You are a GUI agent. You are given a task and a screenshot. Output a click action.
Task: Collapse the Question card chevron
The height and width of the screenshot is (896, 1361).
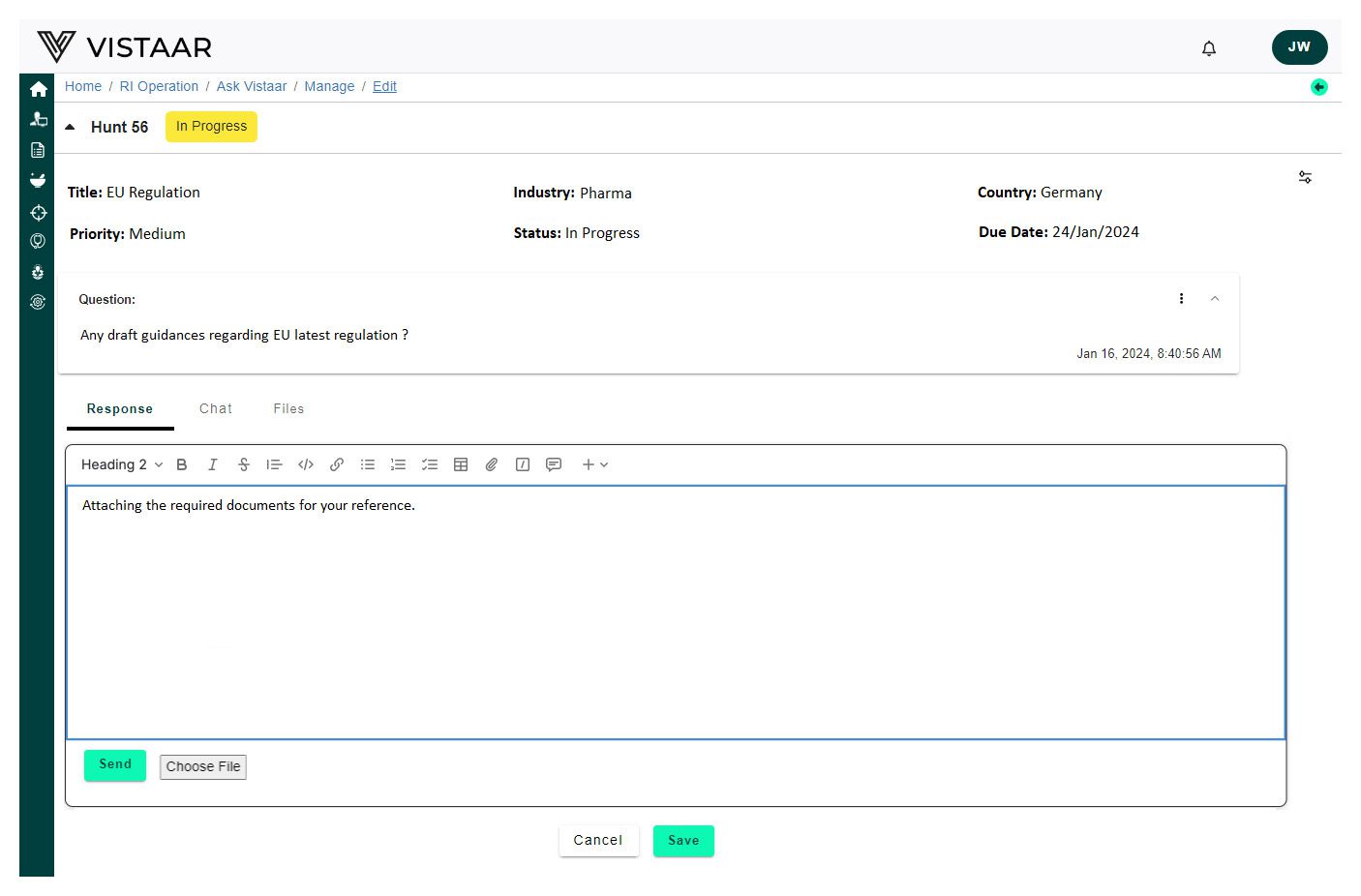(x=1215, y=299)
